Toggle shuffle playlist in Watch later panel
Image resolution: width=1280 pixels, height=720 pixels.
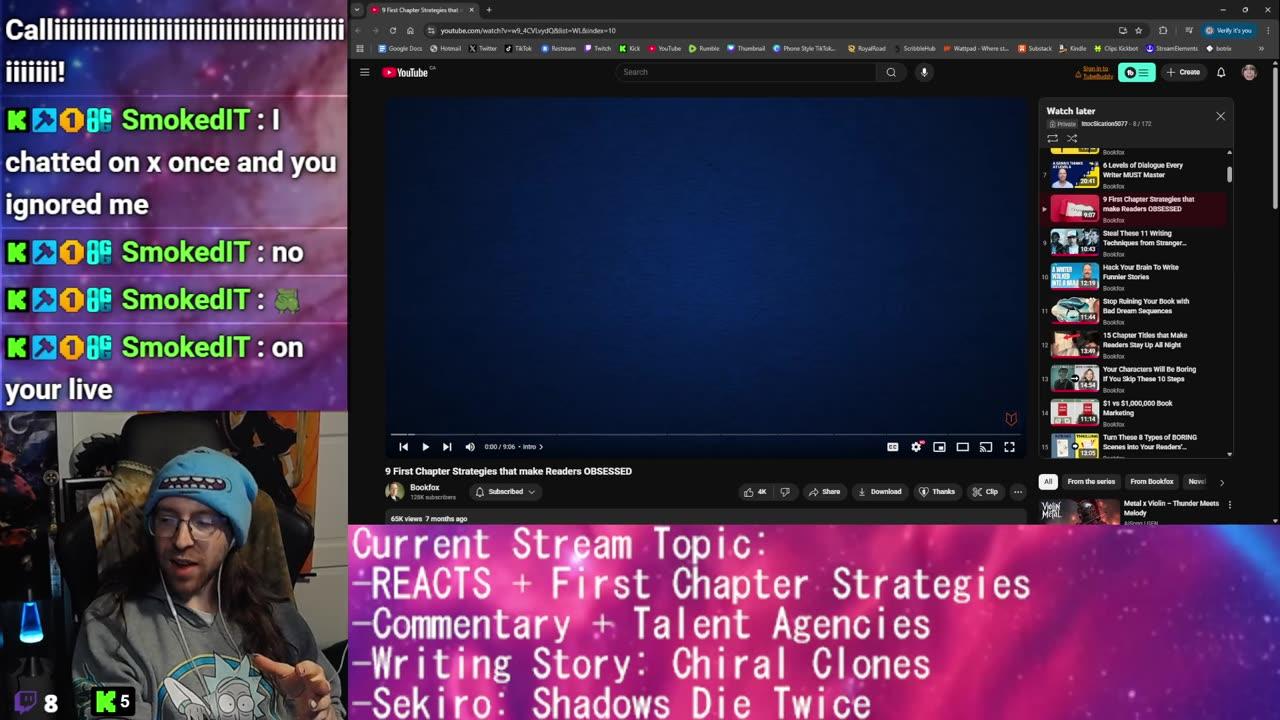1072,138
